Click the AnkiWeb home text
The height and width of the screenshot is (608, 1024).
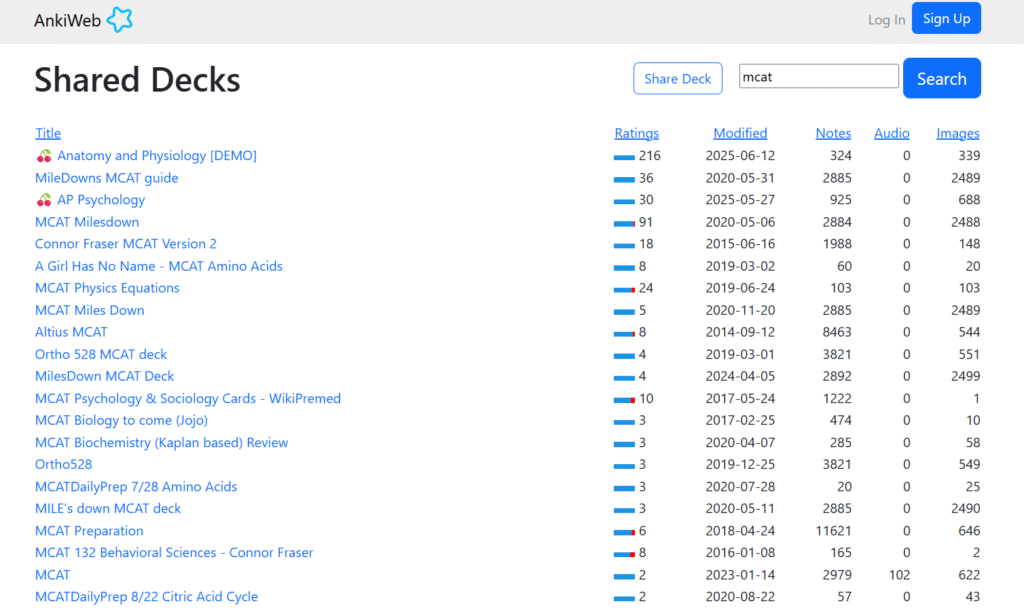coord(67,20)
